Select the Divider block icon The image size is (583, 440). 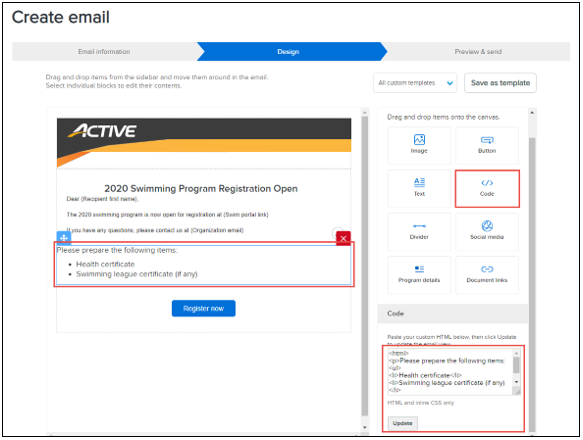pos(419,226)
